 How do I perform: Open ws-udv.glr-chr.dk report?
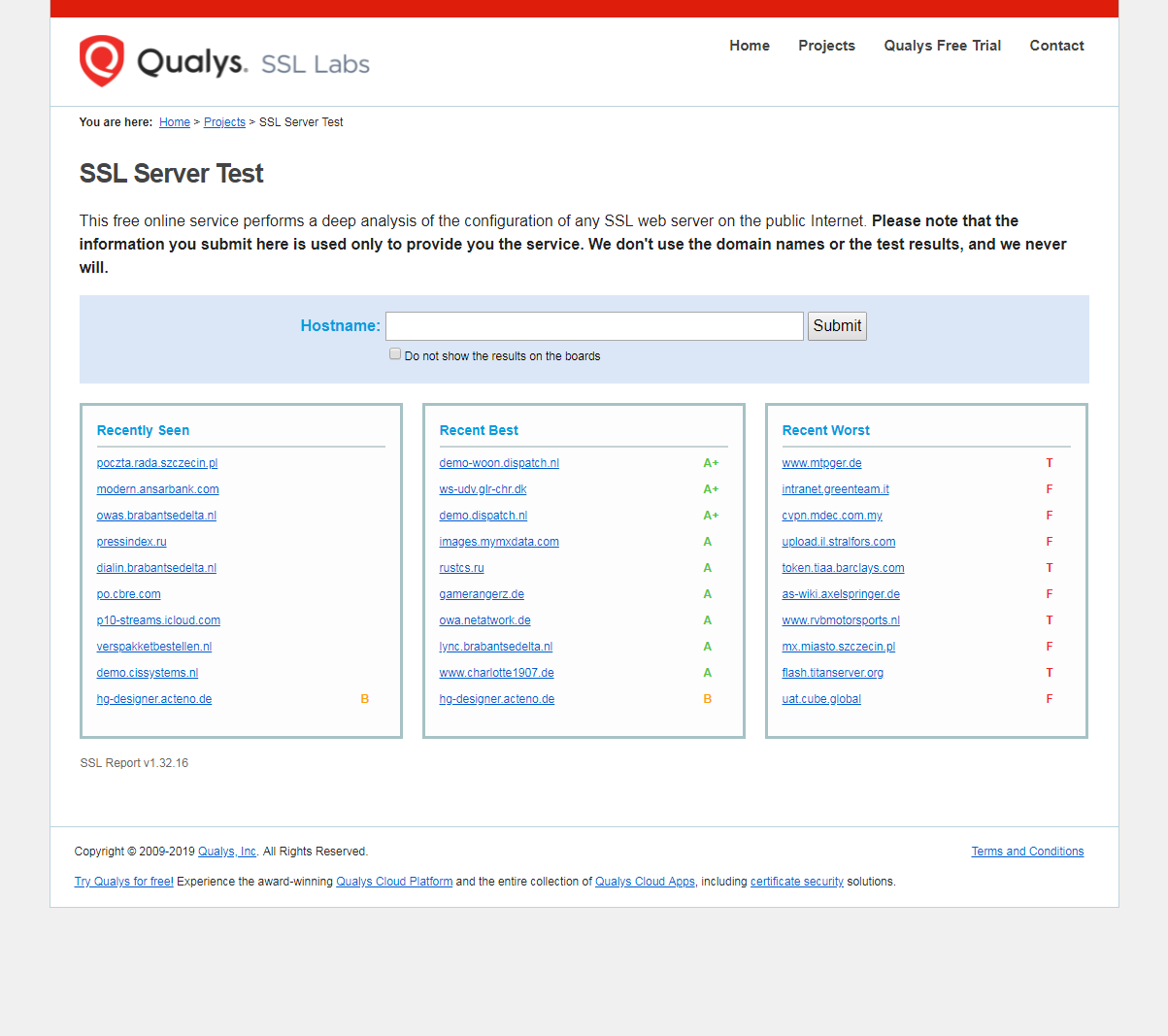(484, 489)
